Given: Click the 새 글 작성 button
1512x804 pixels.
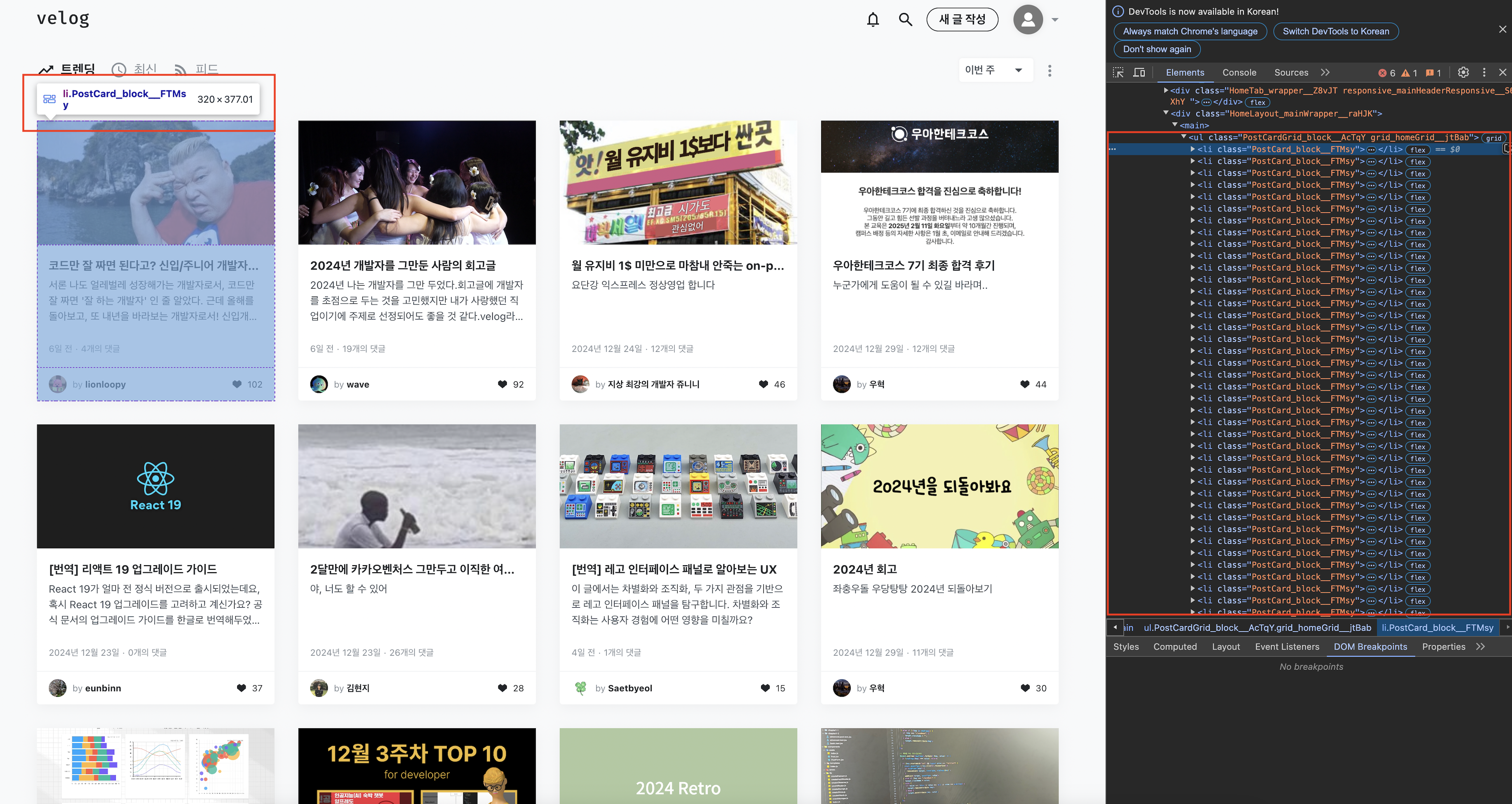Looking at the screenshot, I should [962, 19].
